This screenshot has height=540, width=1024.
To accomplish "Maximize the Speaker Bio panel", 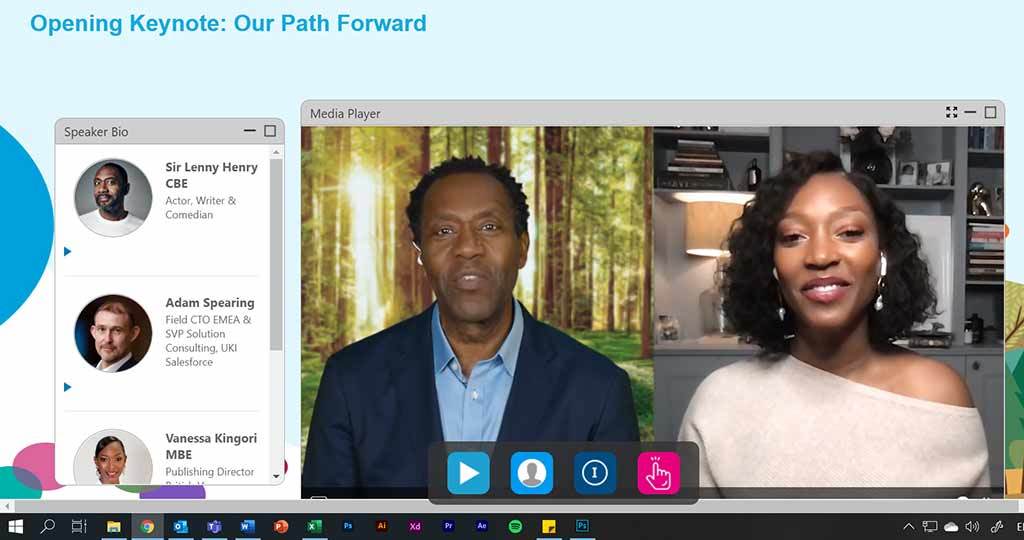I will coord(270,131).
